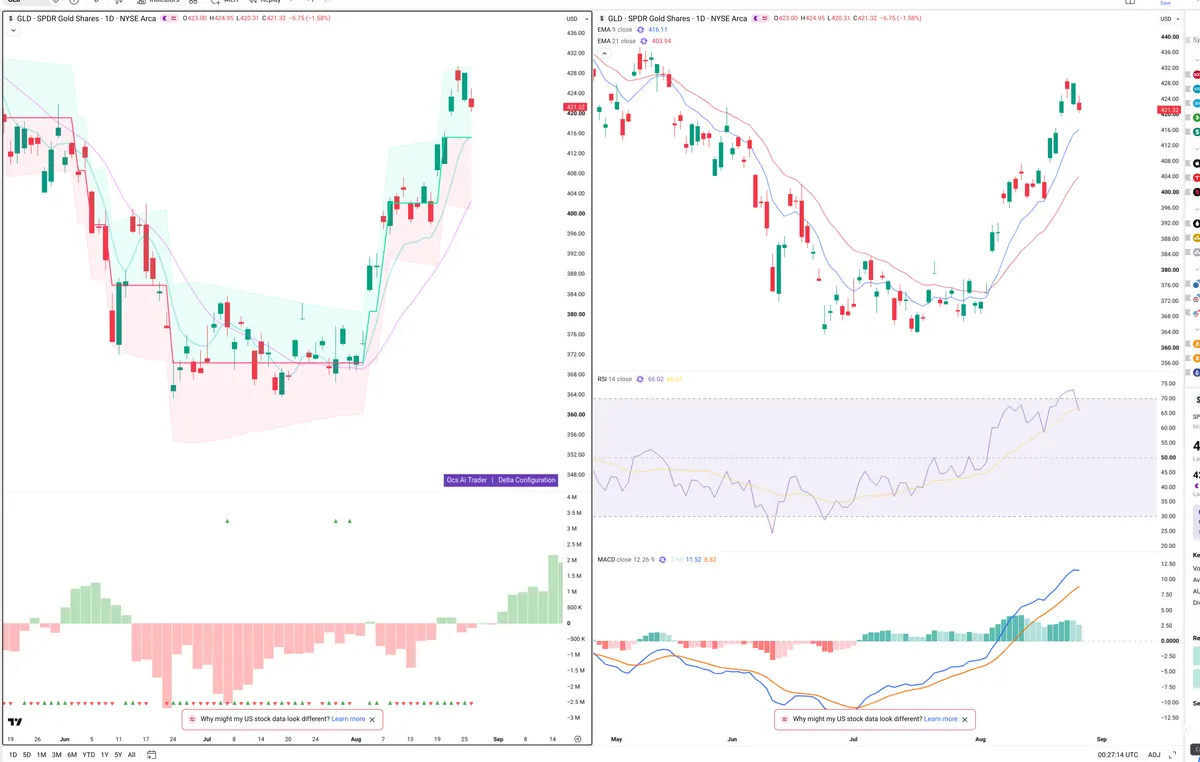
Task: Click the EMA 9 refresh icon
Action: 641,30
